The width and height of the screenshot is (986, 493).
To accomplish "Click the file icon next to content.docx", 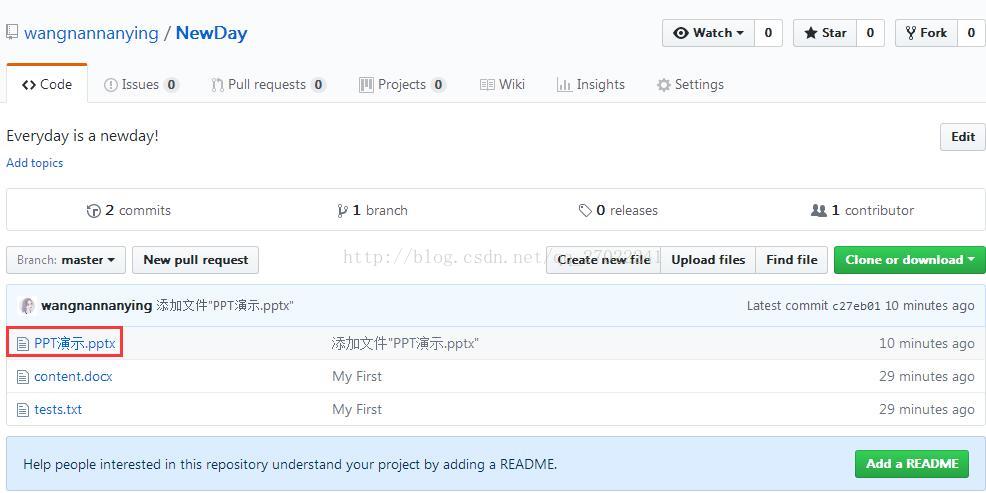I will pos(23,377).
